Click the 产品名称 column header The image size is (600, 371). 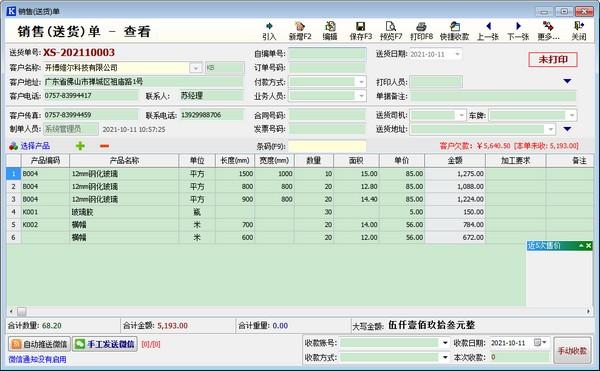tap(124, 161)
